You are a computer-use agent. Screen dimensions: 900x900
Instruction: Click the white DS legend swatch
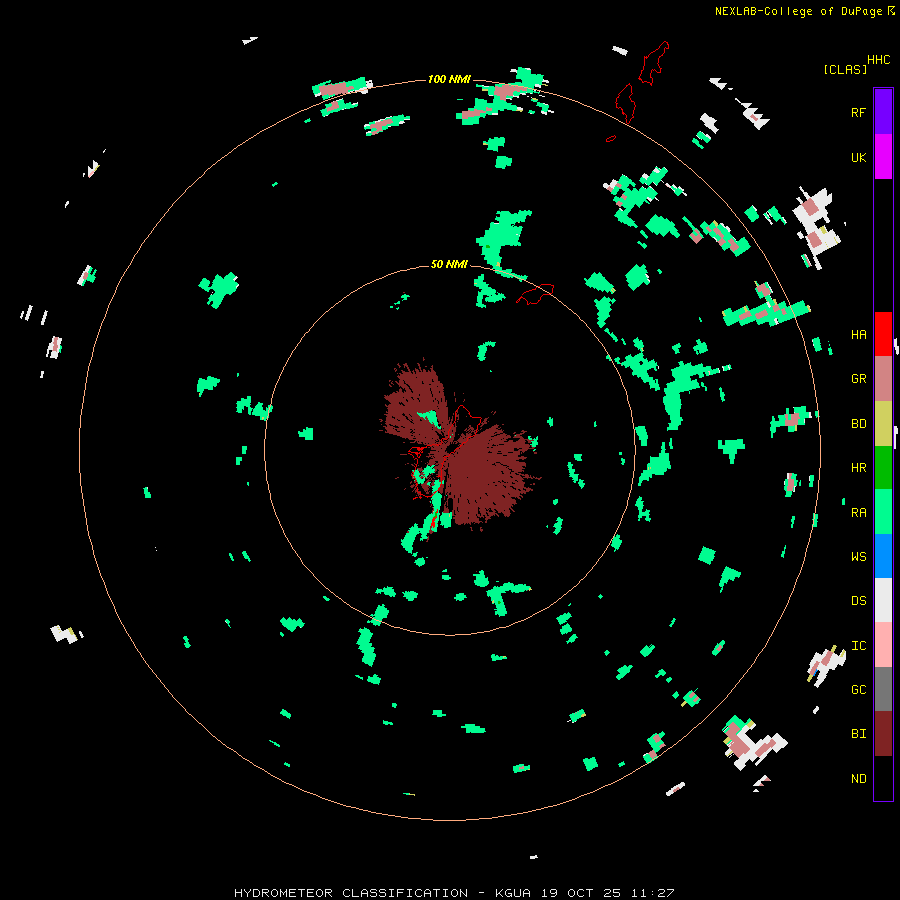point(883,600)
